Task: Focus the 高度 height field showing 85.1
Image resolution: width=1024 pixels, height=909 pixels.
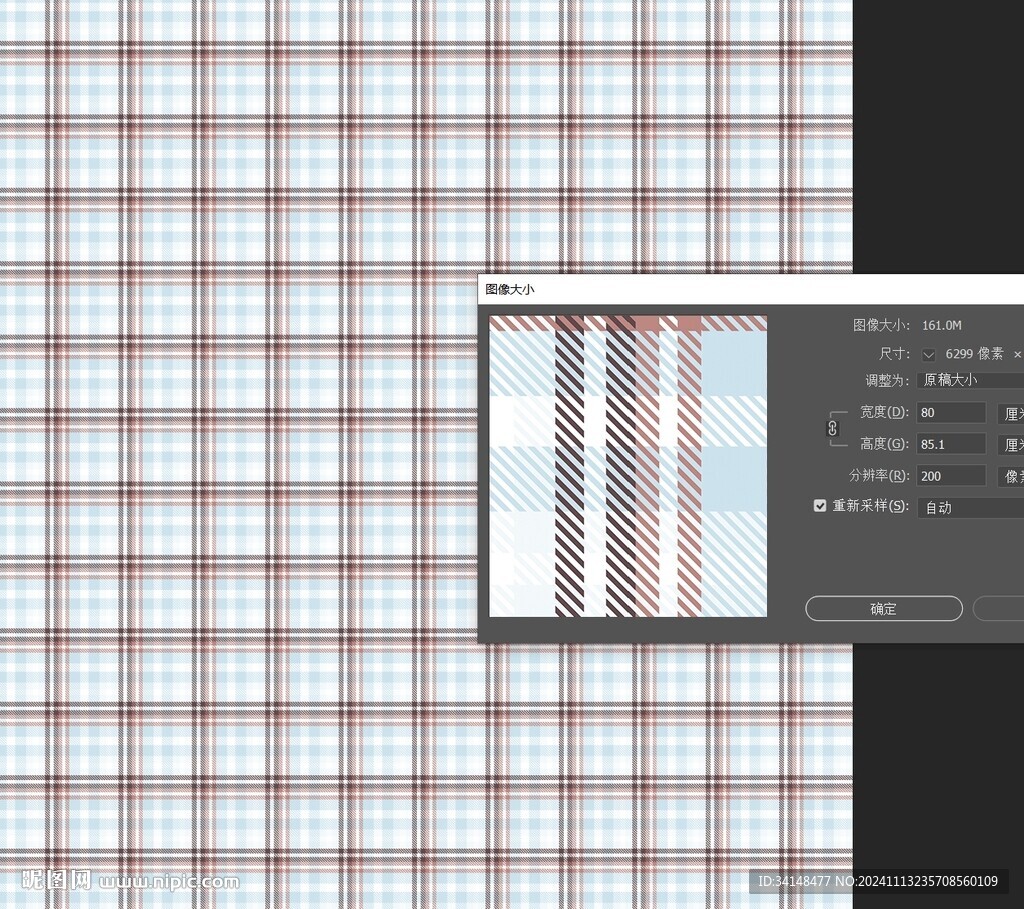Action: coord(950,445)
